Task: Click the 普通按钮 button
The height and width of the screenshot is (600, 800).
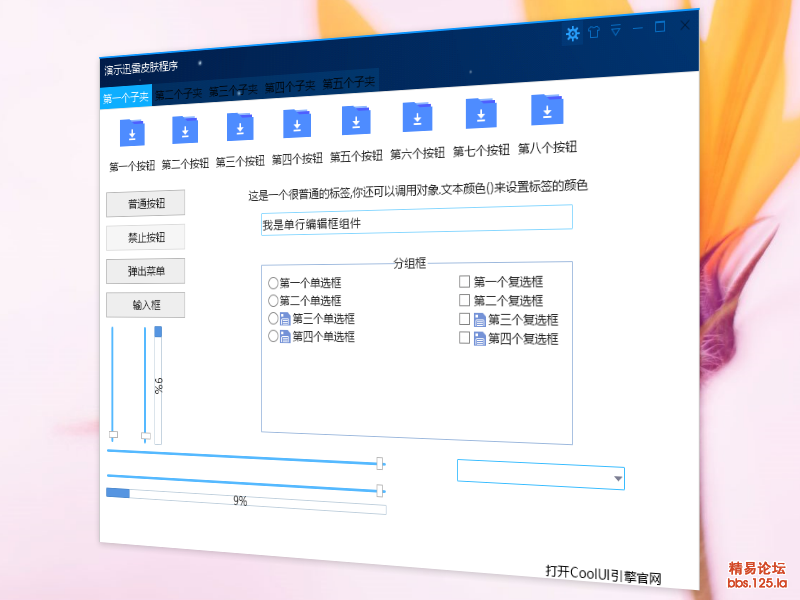Action: coord(145,204)
